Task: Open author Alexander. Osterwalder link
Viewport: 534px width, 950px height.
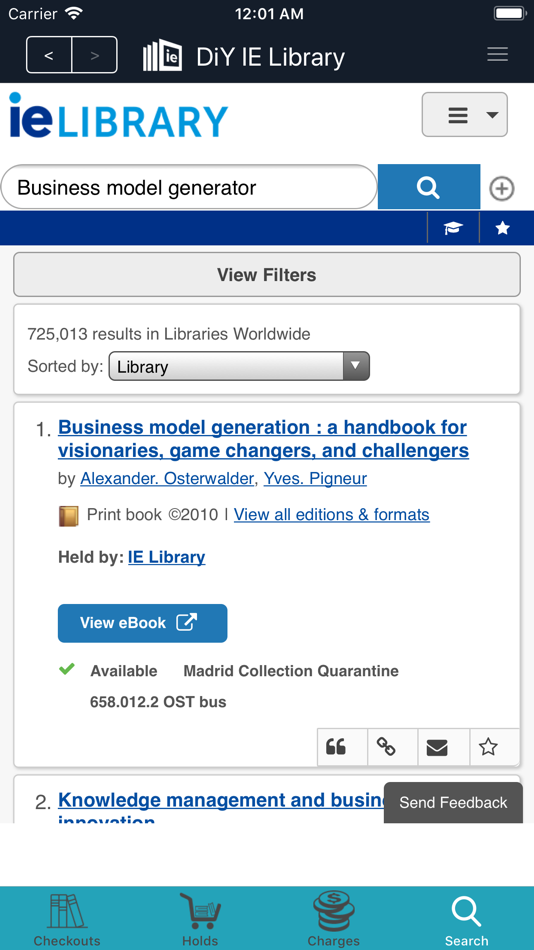Action: click(x=167, y=479)
